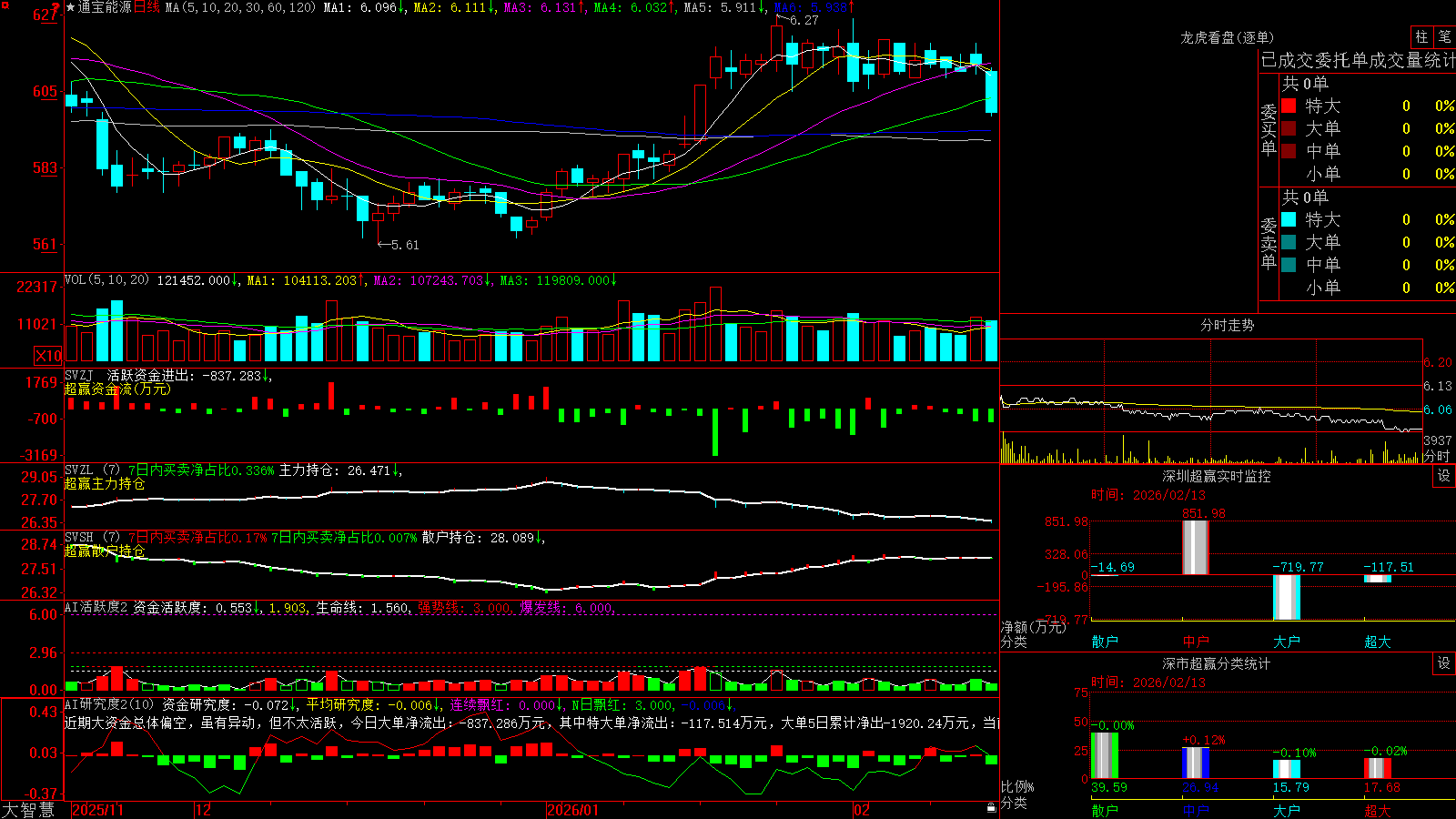The height and width of the screenshot is (819, 1456).
Task: Click the 时间: 2026/02/13 in 深圳超赢实时监控
Action: pyautogui.click(x=1148, y=495)
